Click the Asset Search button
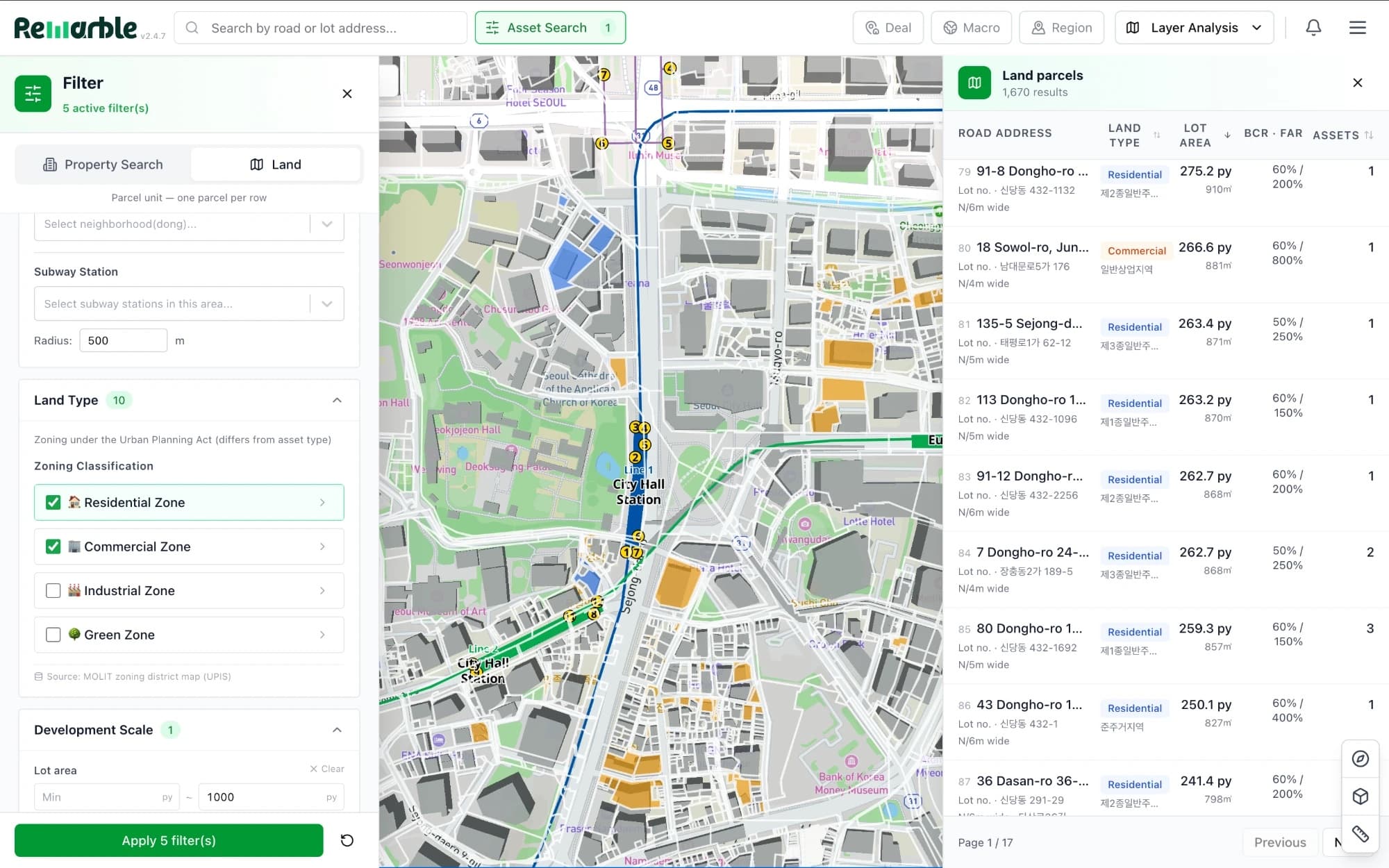This screenshot has height=868, width=1389. 550,28
